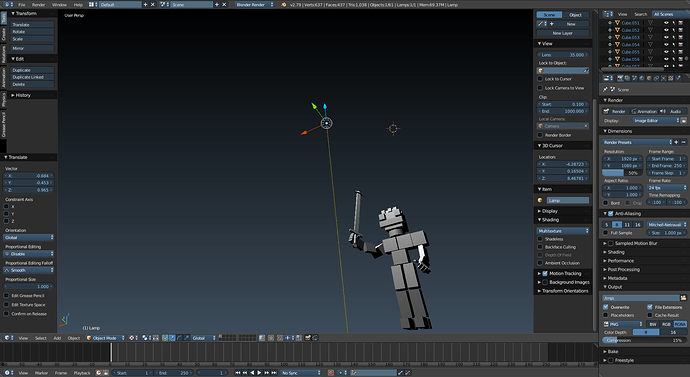Click the Animation render button

tap(644, 111)
